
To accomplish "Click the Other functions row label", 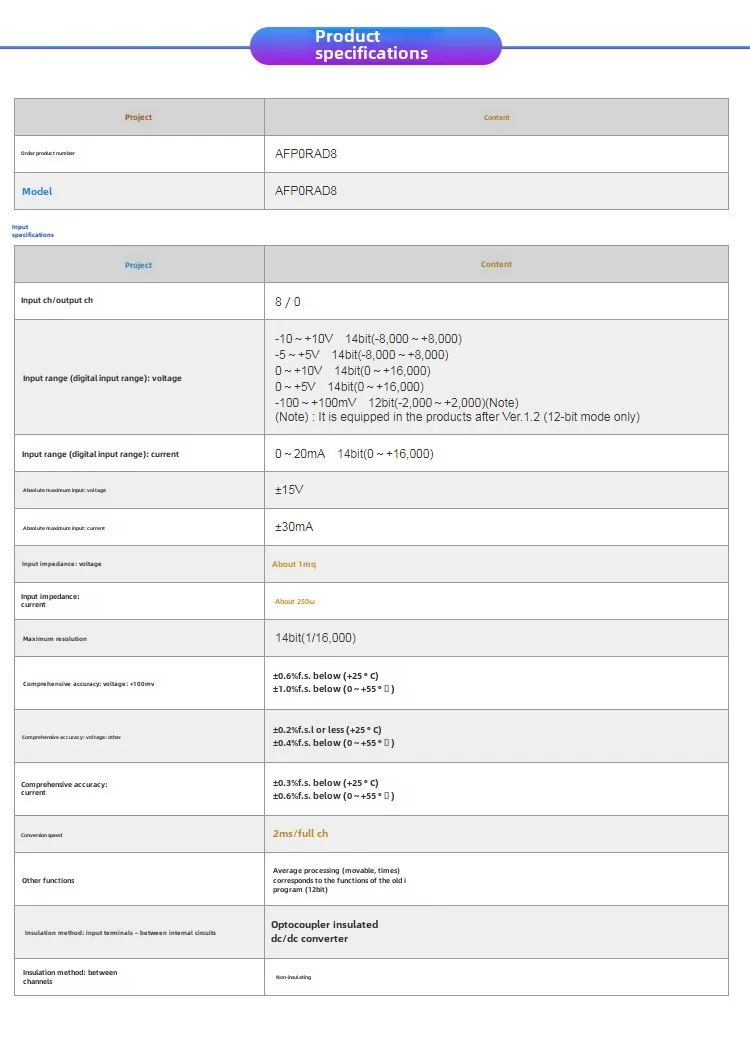I will click(x=48, y=880).
